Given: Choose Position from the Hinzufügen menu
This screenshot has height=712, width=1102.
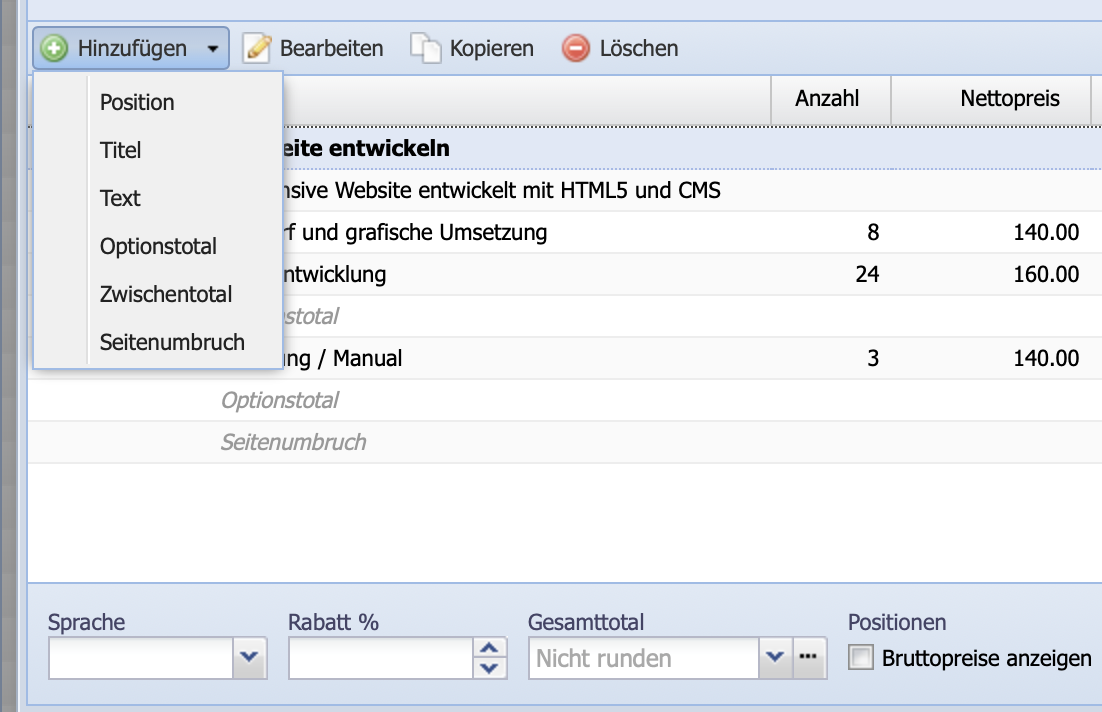Looking at the screenshot, I should pyautogui.click(x=136, y=102).
